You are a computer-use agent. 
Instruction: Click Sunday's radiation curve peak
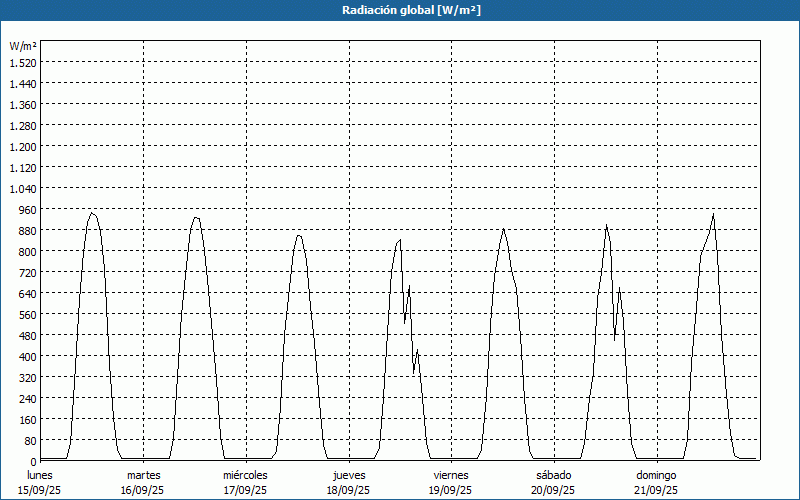click(713, 214)
